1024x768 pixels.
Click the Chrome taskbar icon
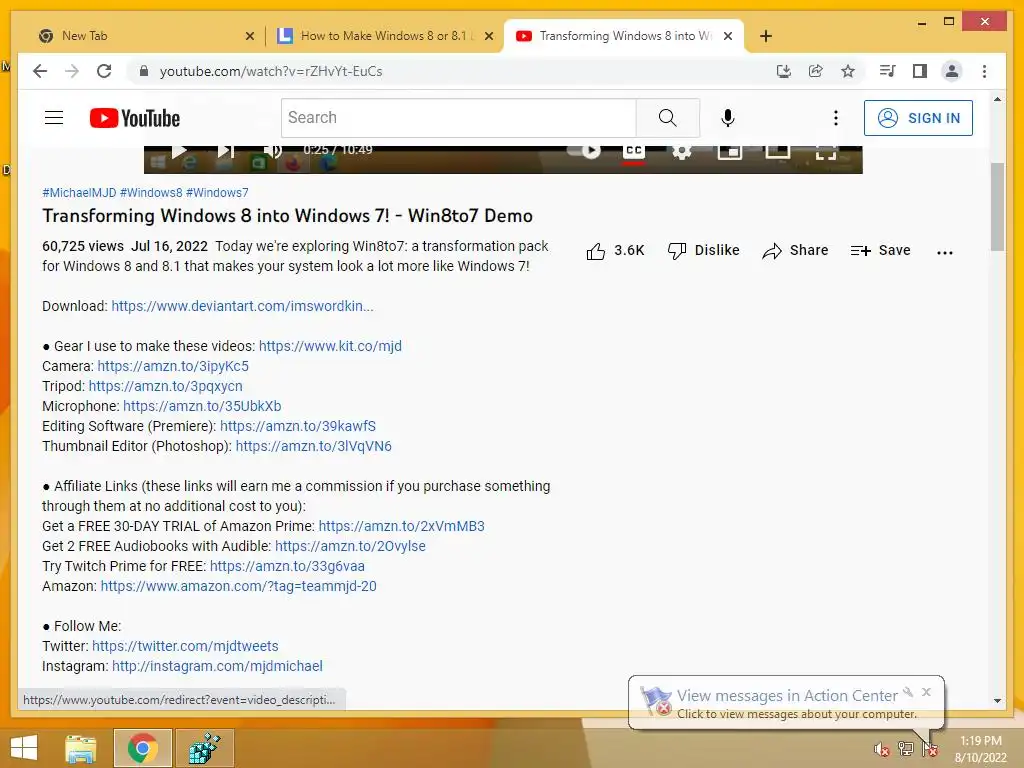click(x=142, y=748)
